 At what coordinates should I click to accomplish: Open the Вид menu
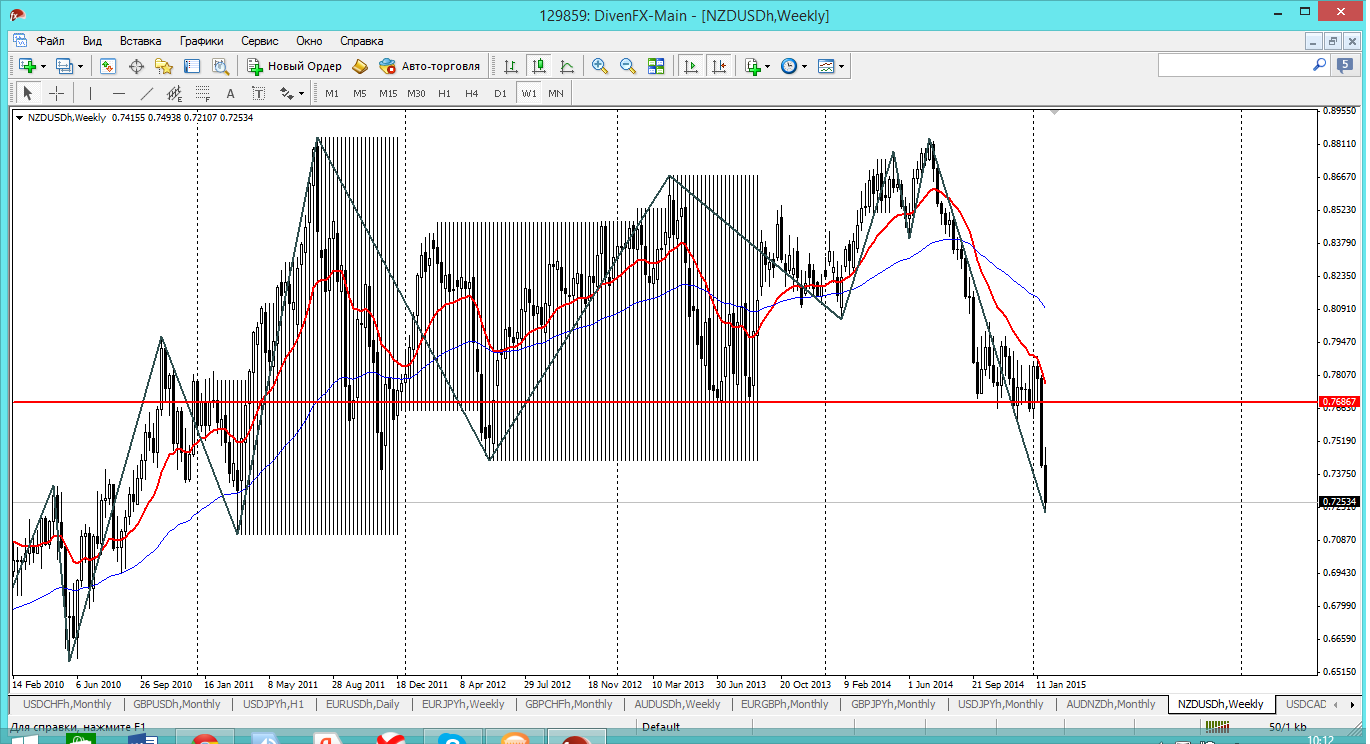(x=92, y=41)
